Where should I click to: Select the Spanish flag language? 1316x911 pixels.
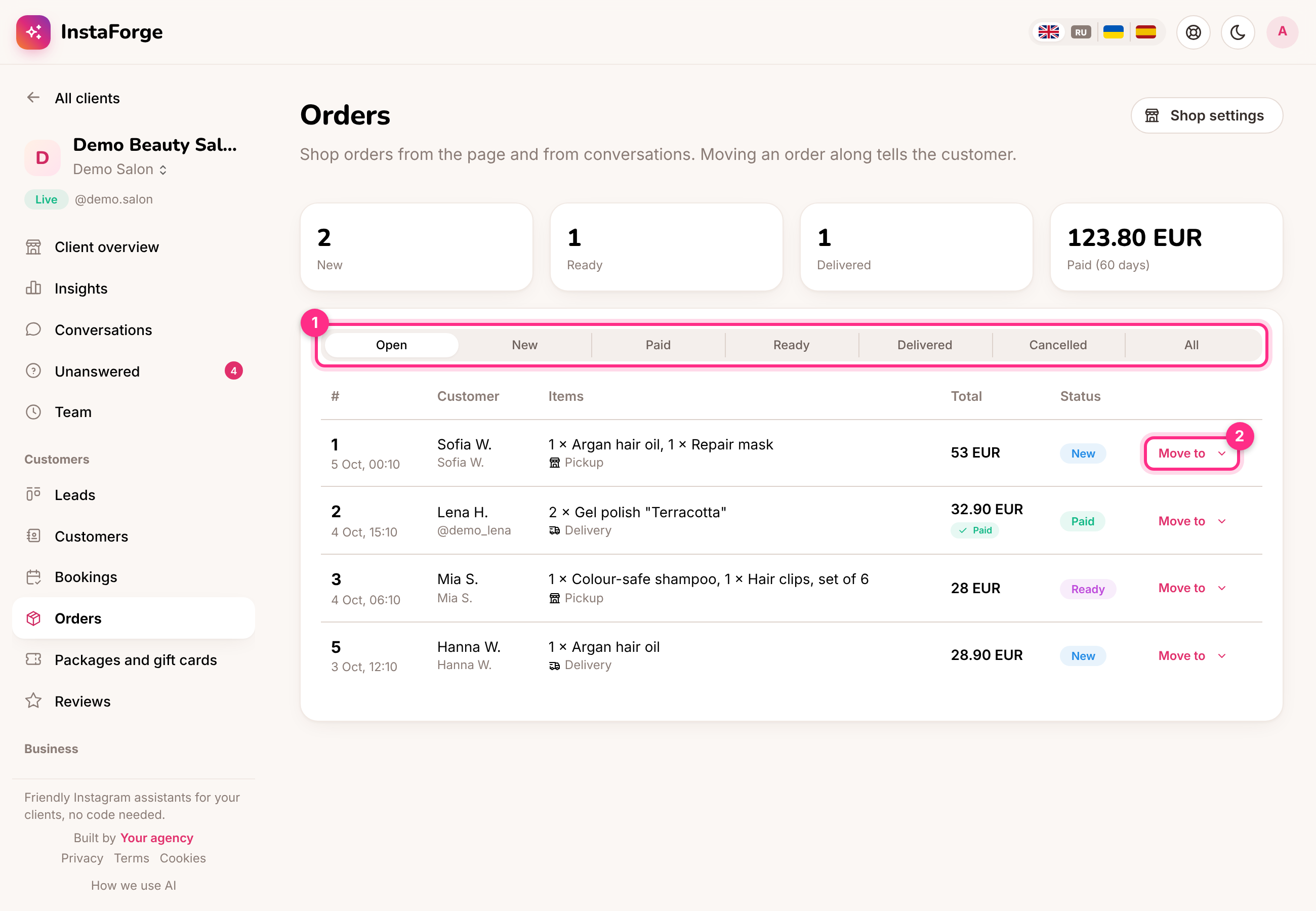pos(1146,32)
